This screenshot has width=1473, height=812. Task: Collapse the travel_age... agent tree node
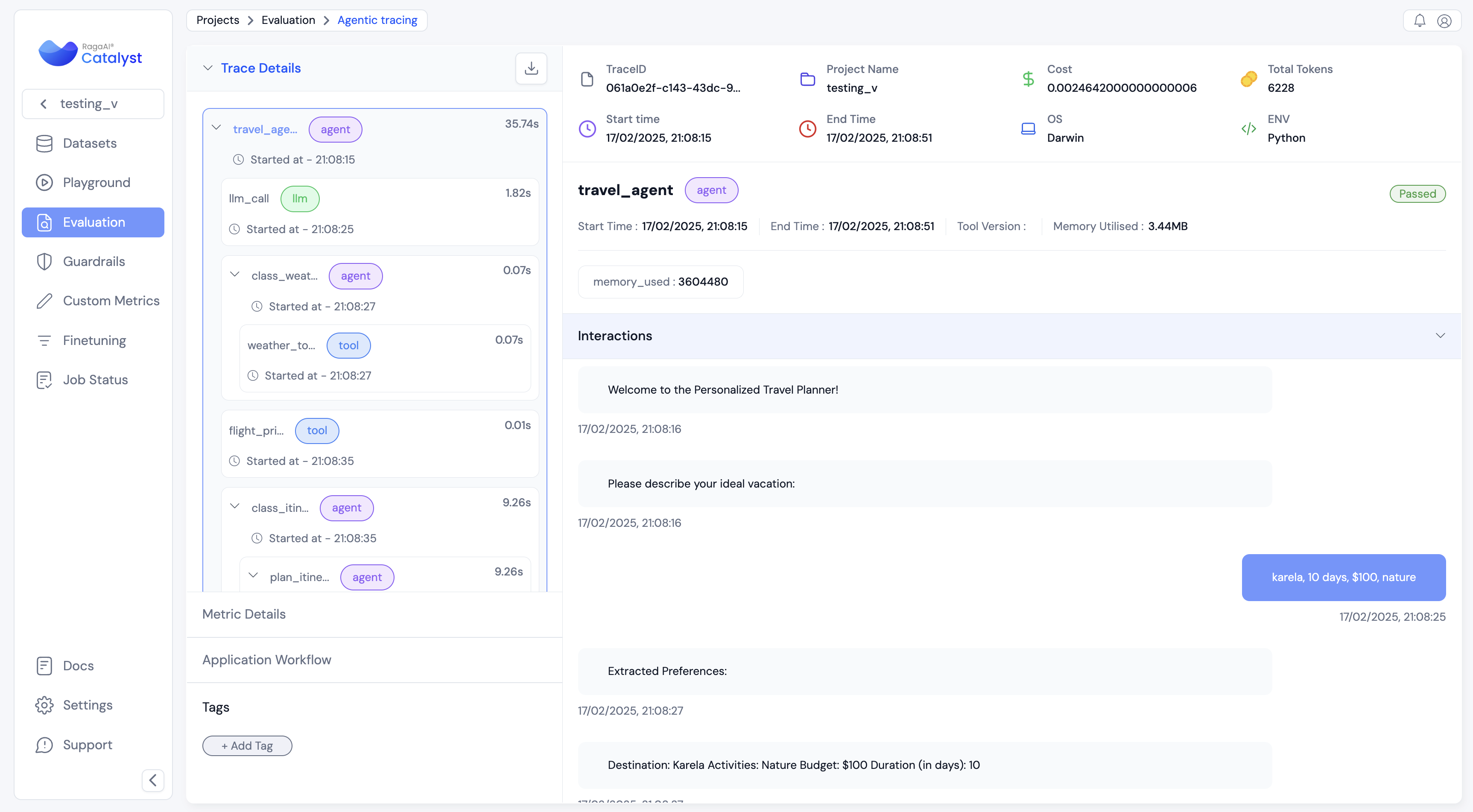(x=216, y=128)
